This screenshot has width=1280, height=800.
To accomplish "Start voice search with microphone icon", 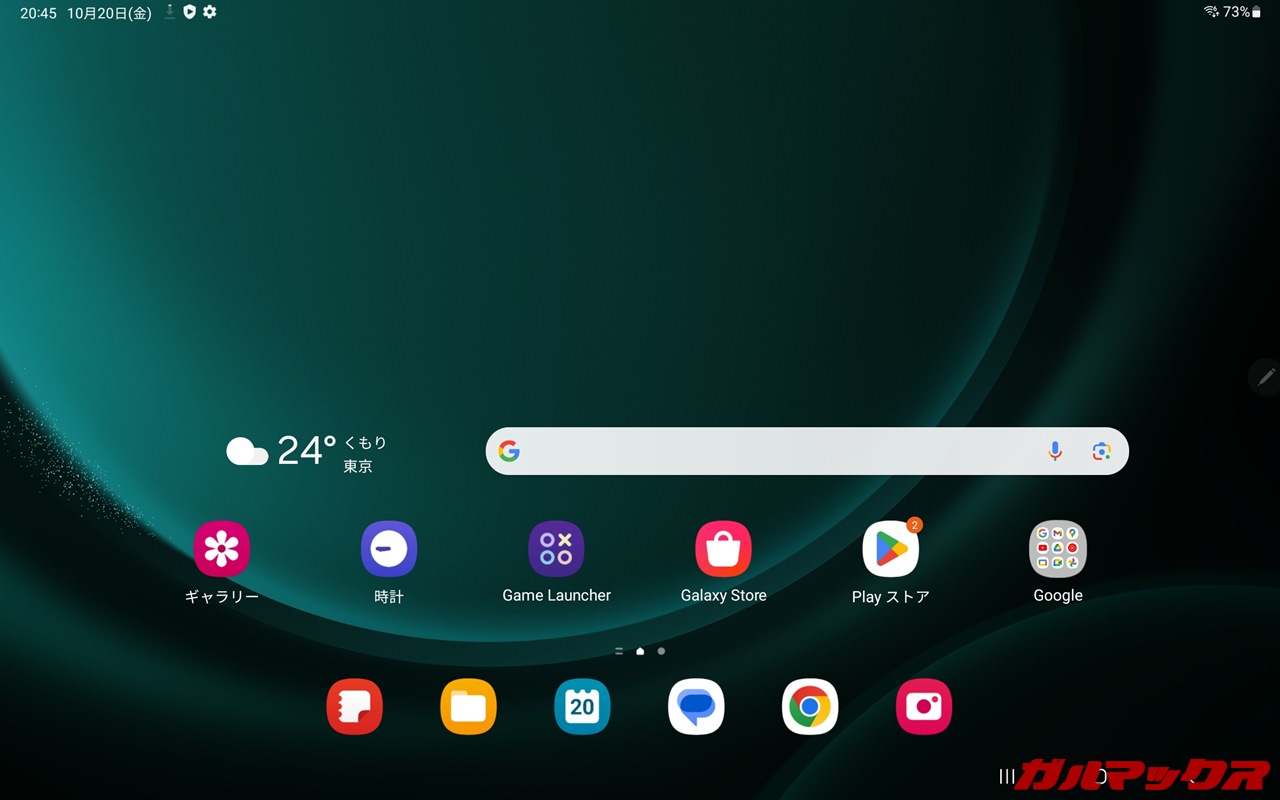I will coord(1055,451).
